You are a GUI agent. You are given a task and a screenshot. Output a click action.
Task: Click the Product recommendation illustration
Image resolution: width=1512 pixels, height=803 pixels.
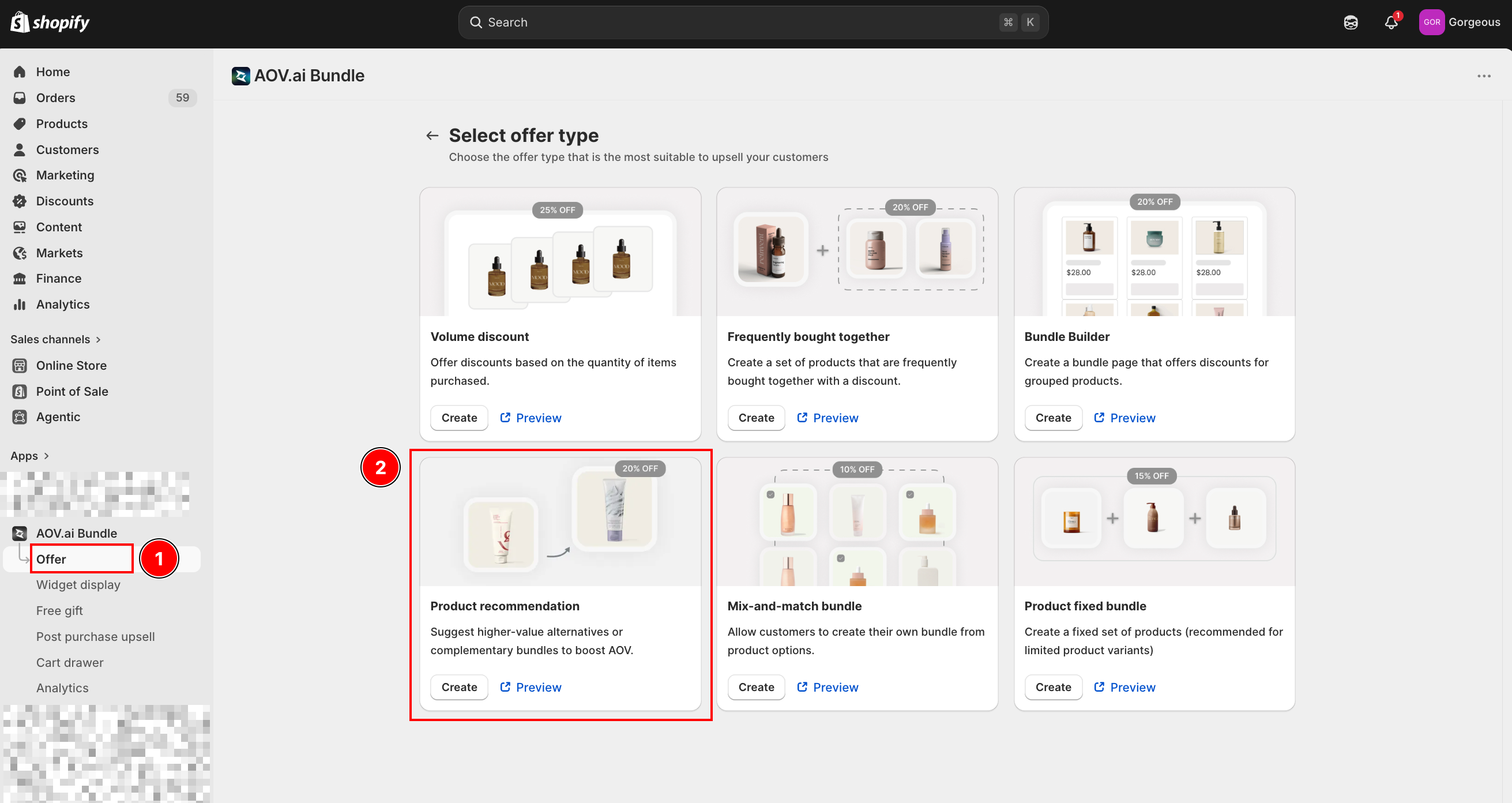[560, 522]
